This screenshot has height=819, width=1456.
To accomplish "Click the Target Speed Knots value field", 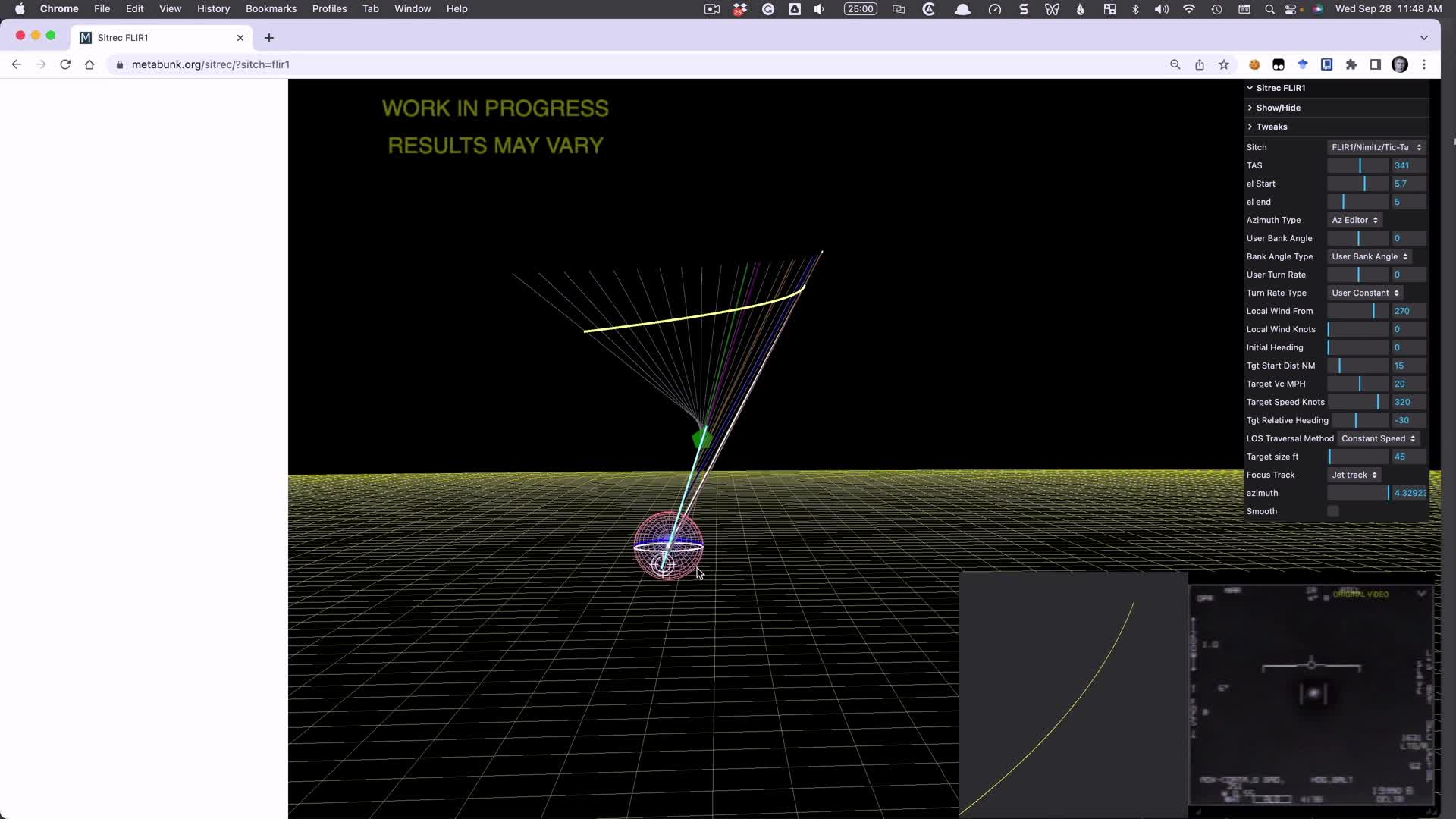I will coord(1408,402).
